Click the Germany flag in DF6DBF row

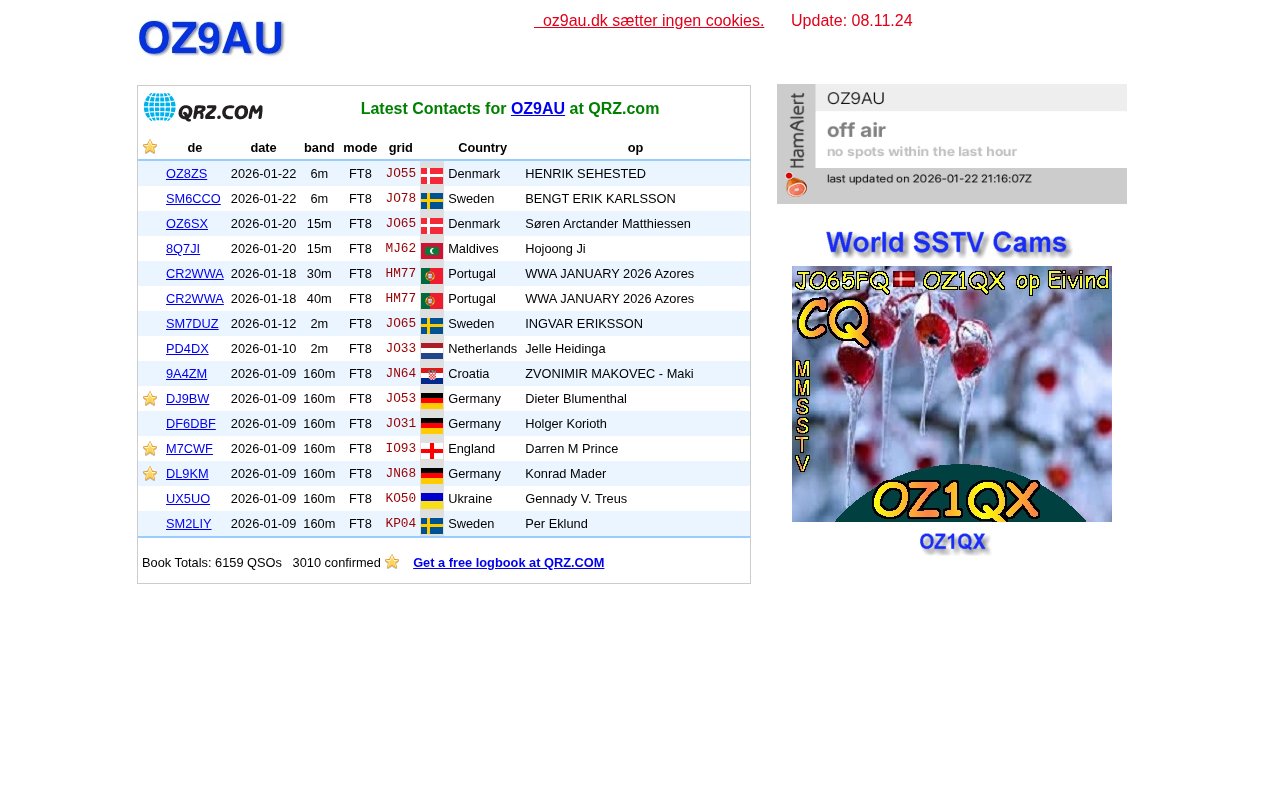[432, 425]
